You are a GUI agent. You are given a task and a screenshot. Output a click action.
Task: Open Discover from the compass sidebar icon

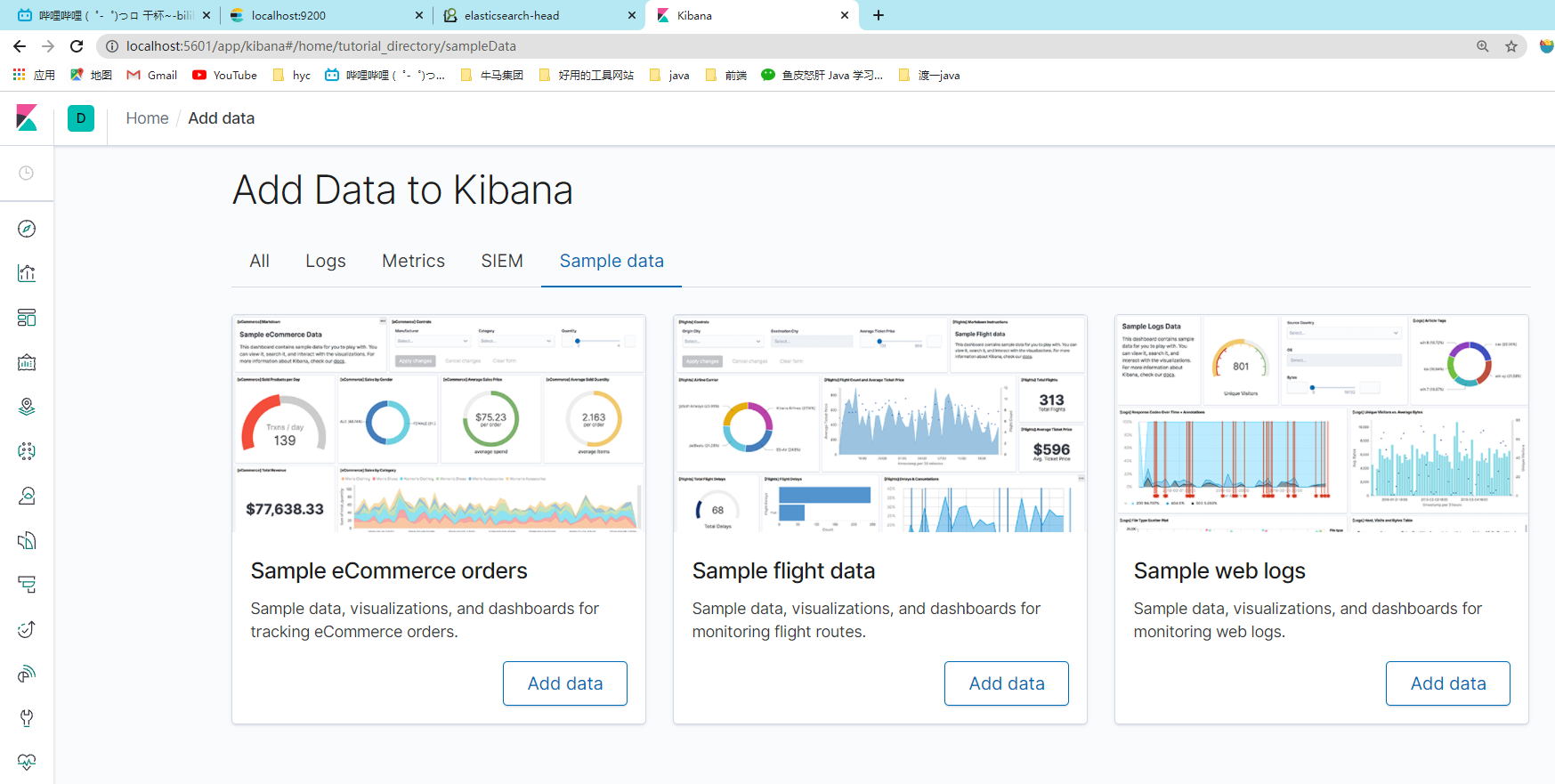pos(27,229)
